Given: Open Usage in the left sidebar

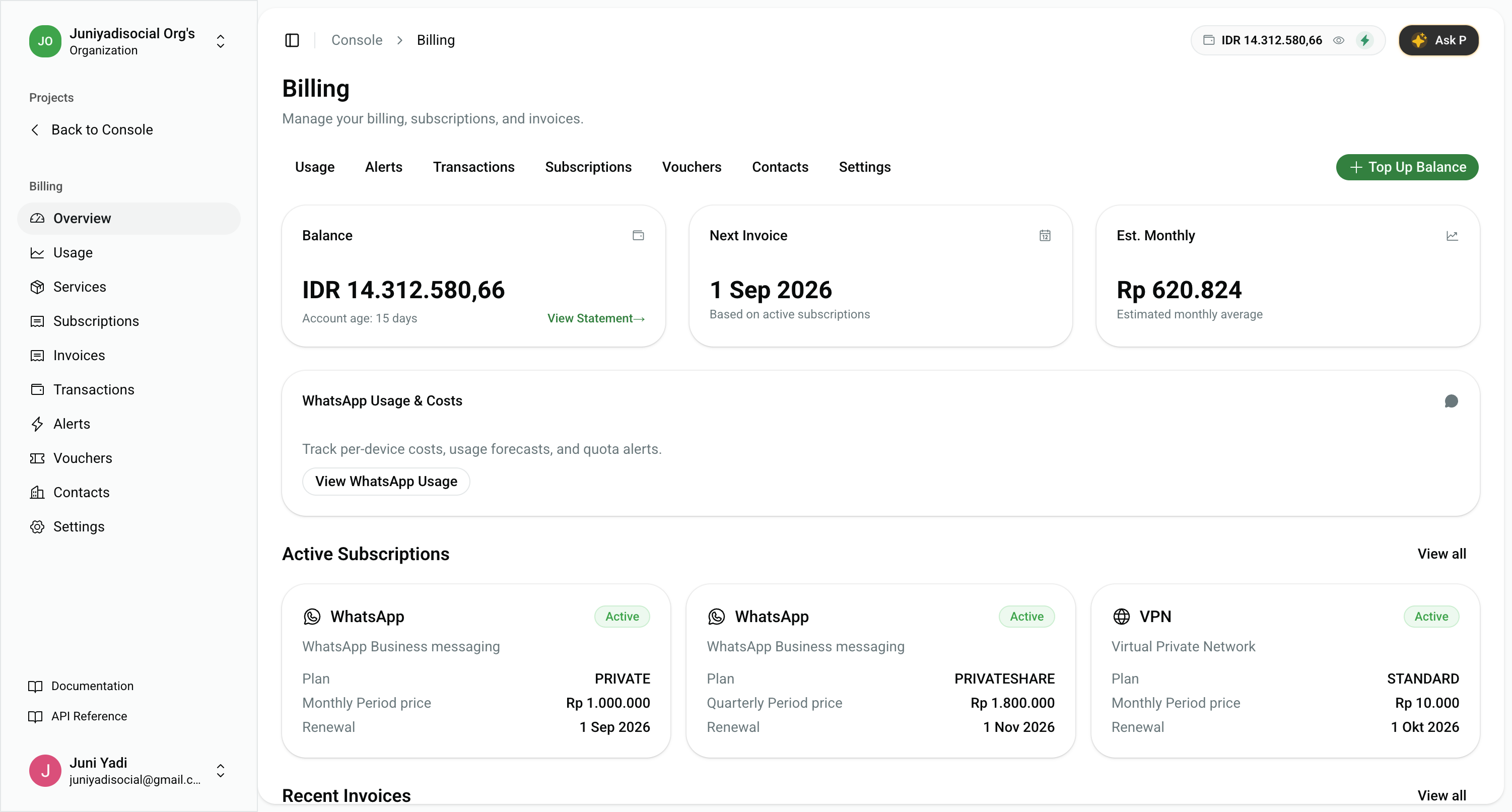Looking at the screenshot, I should click(128, 252).
